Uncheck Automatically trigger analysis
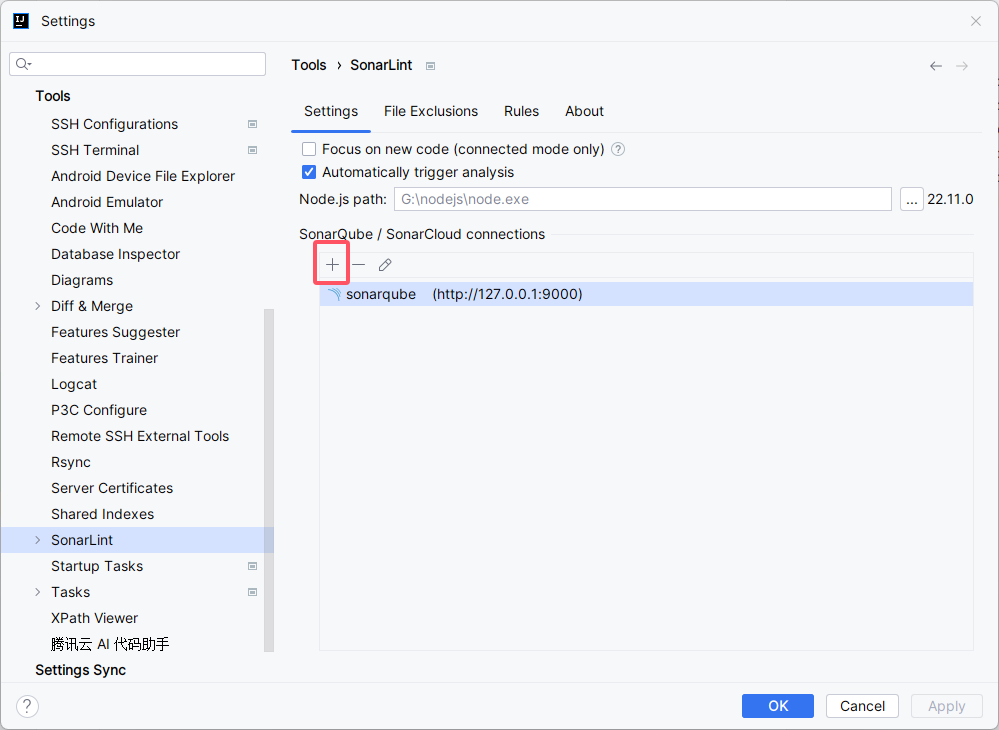Viewport: 999px width, 730px height. [309, 172]
